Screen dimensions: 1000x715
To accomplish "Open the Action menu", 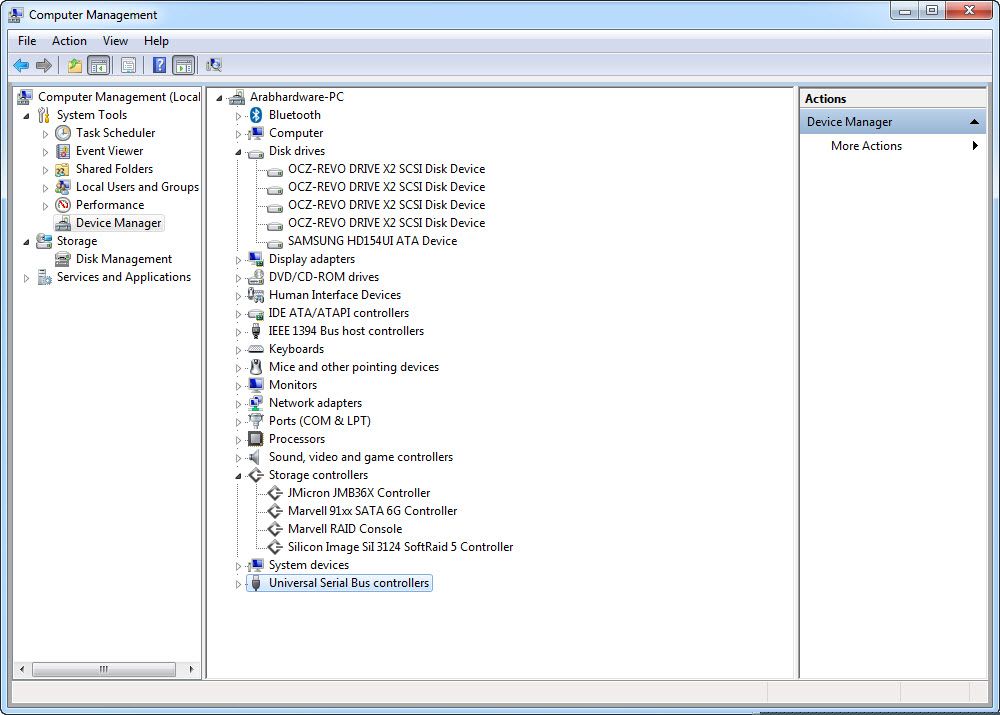I will (69, 41).
